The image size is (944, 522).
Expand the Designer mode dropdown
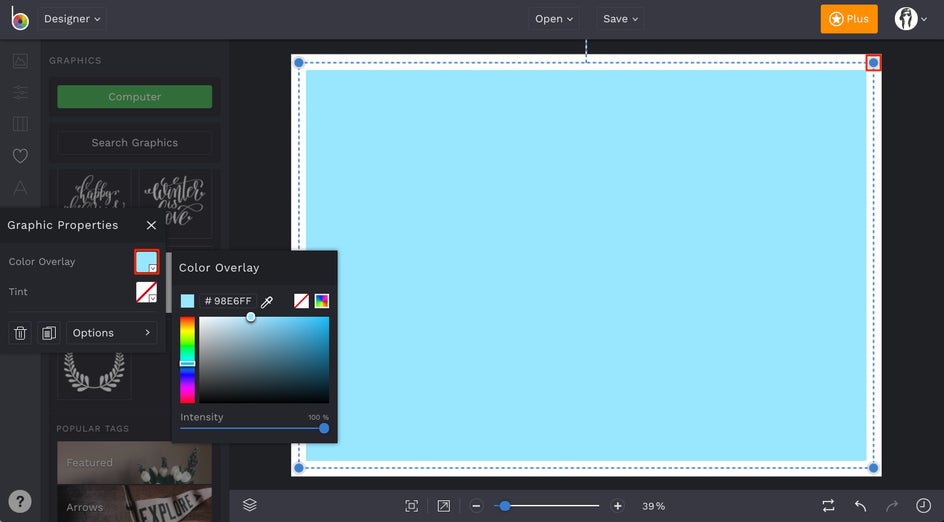click(72, 19)
